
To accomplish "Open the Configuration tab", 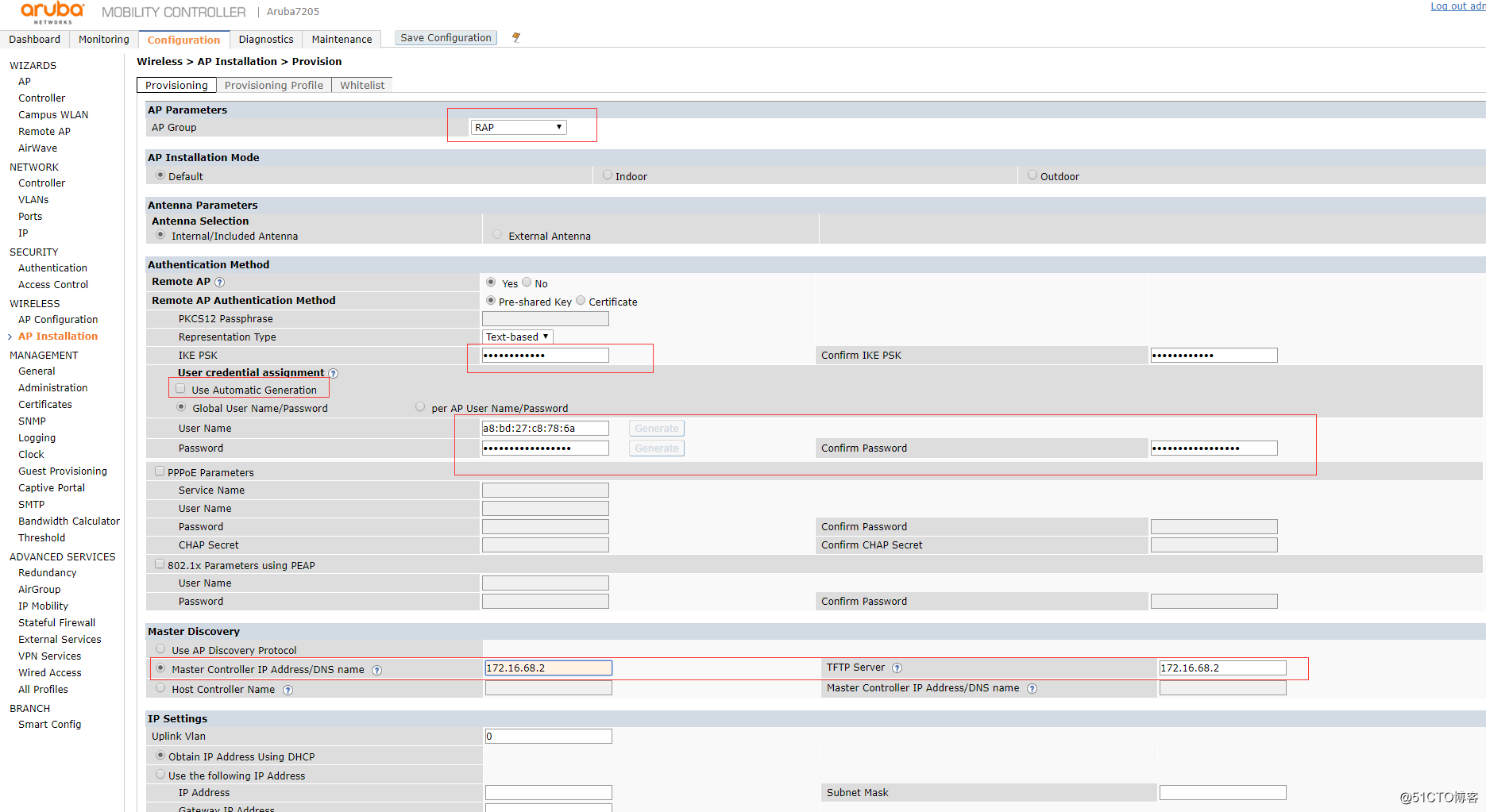I will 183,40.
